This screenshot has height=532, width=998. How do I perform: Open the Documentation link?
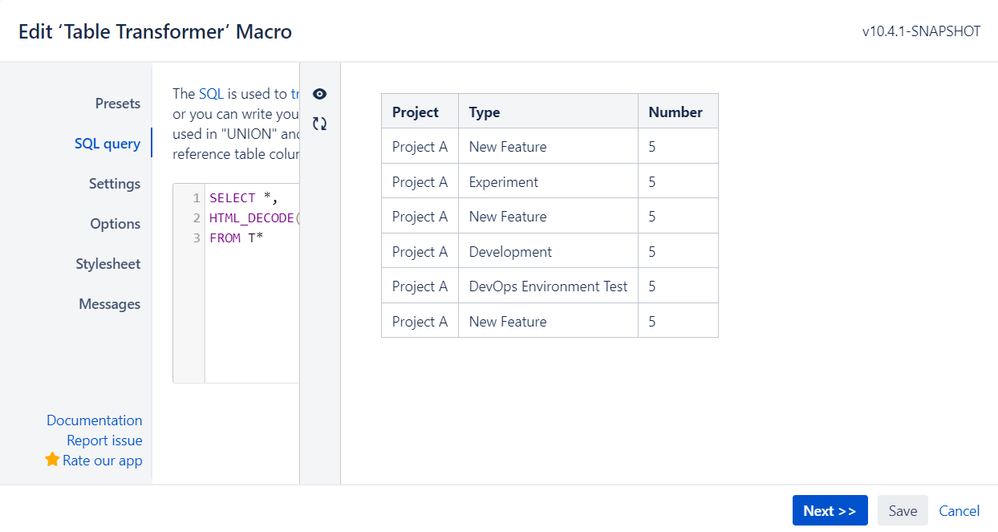[94, 420]
